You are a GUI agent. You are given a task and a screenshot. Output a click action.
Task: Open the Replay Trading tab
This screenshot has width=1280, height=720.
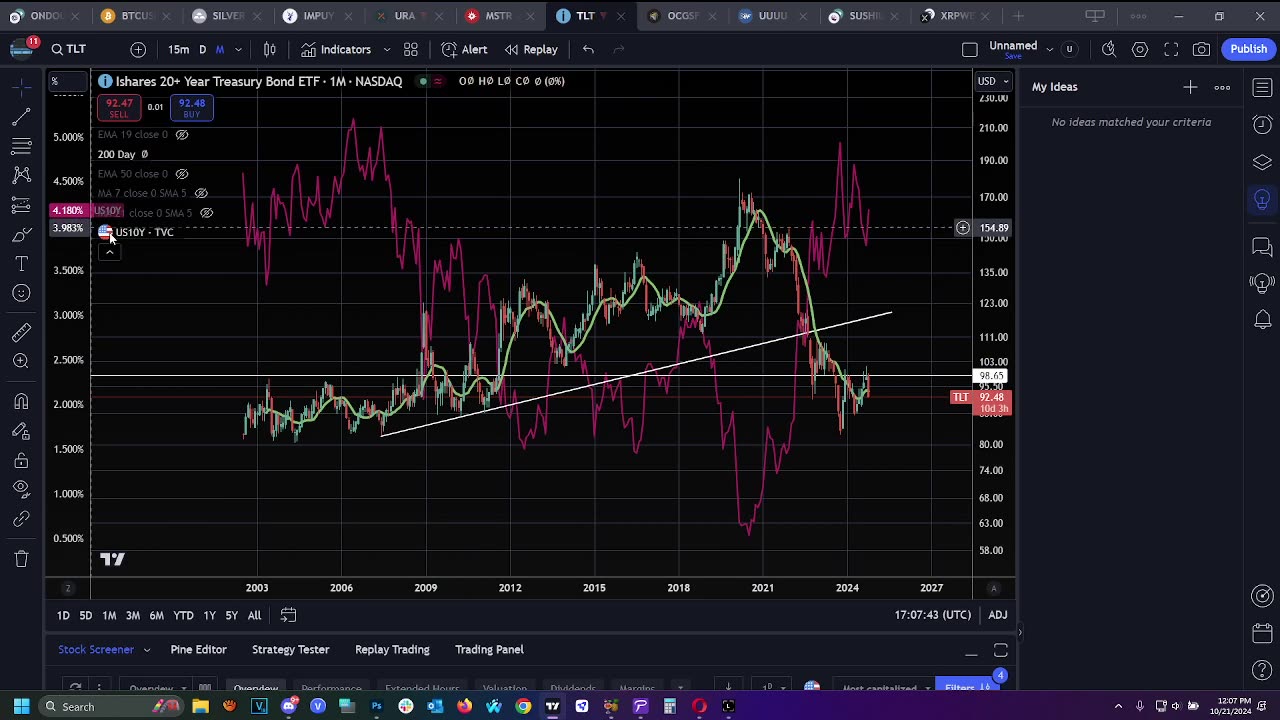392,650
